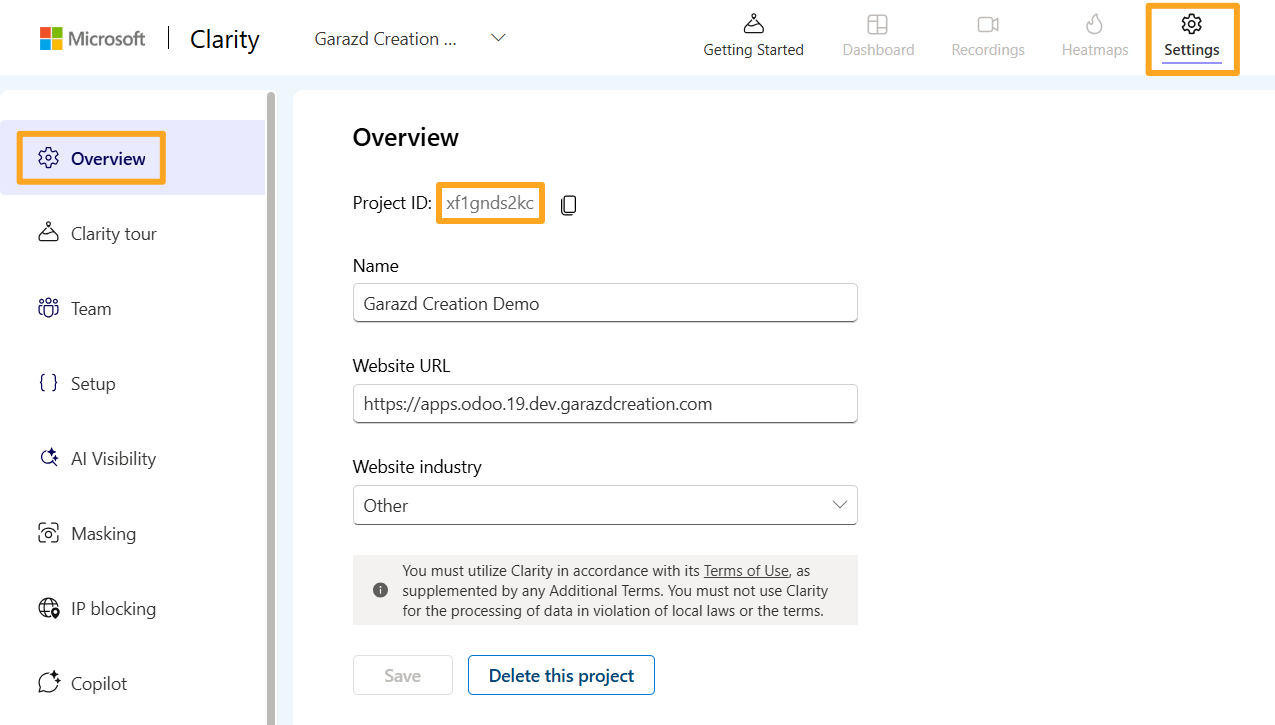Click the Settings gear icon in top nav
The image size is (1275, 725).
pos(1191,24)
